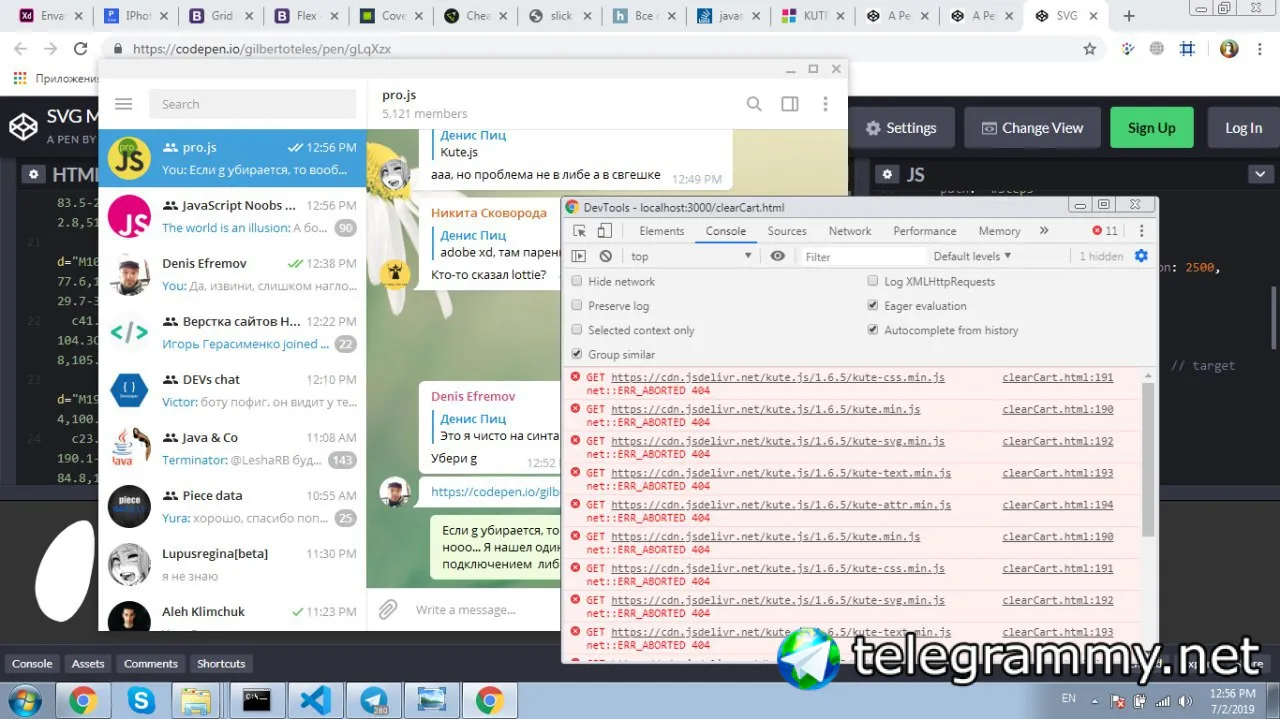Open Skype from the taskbar
The height and width of the screenshot is (719, 1280).
140,699
